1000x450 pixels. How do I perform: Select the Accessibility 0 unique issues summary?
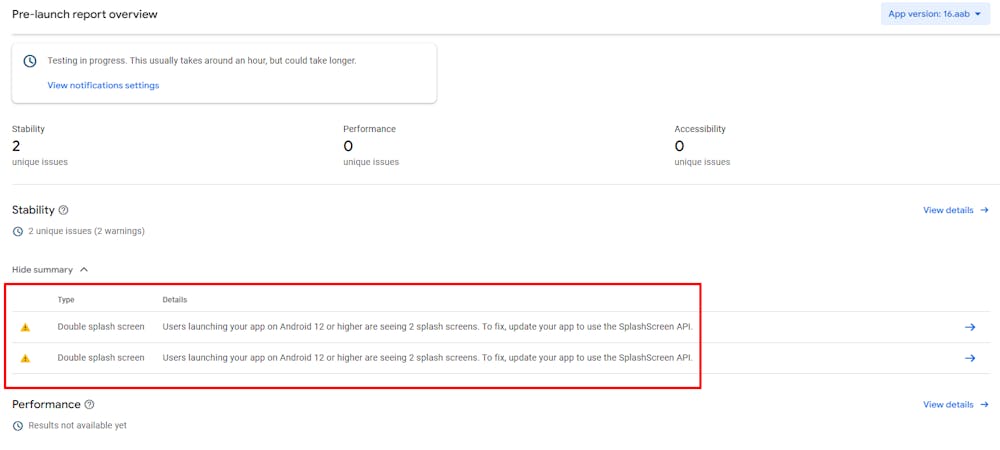click(701, 146)
